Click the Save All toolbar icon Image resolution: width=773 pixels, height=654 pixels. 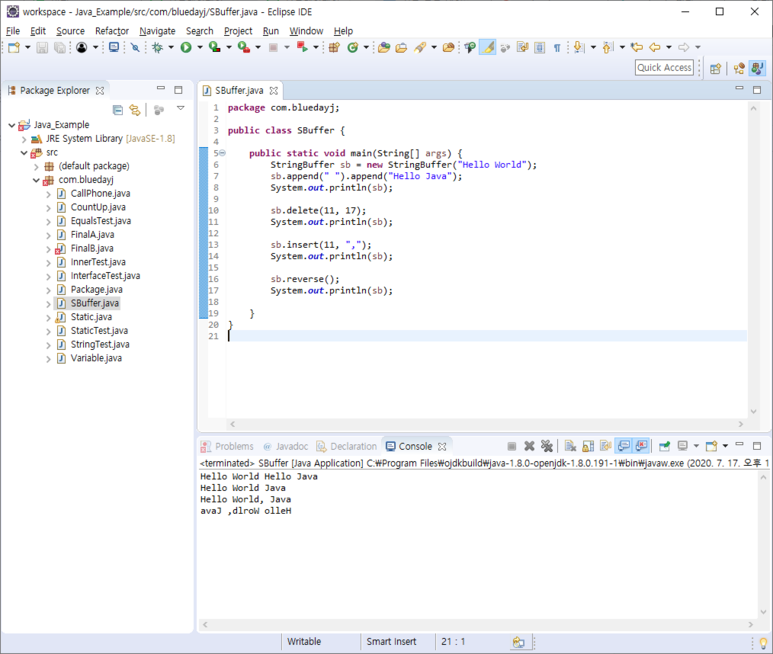click(x=60, y=47)
